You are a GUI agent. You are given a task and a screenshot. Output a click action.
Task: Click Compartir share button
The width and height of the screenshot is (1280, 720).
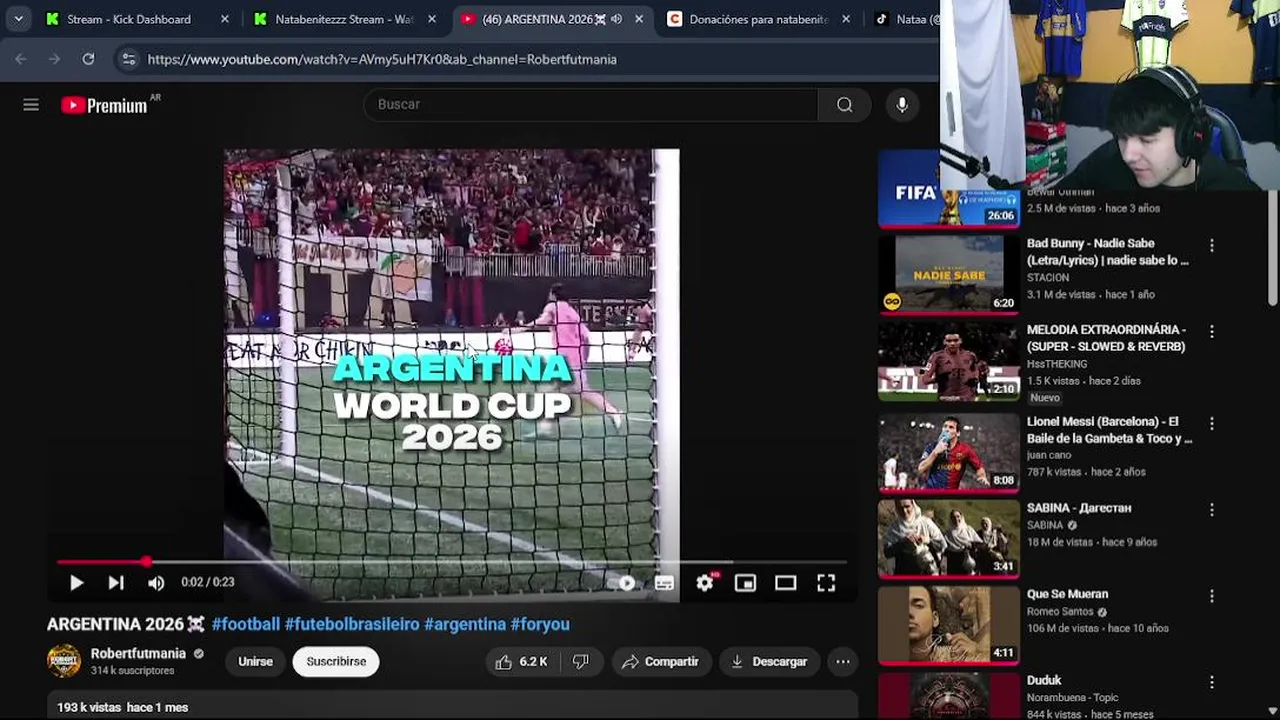[x=661, y=662]
